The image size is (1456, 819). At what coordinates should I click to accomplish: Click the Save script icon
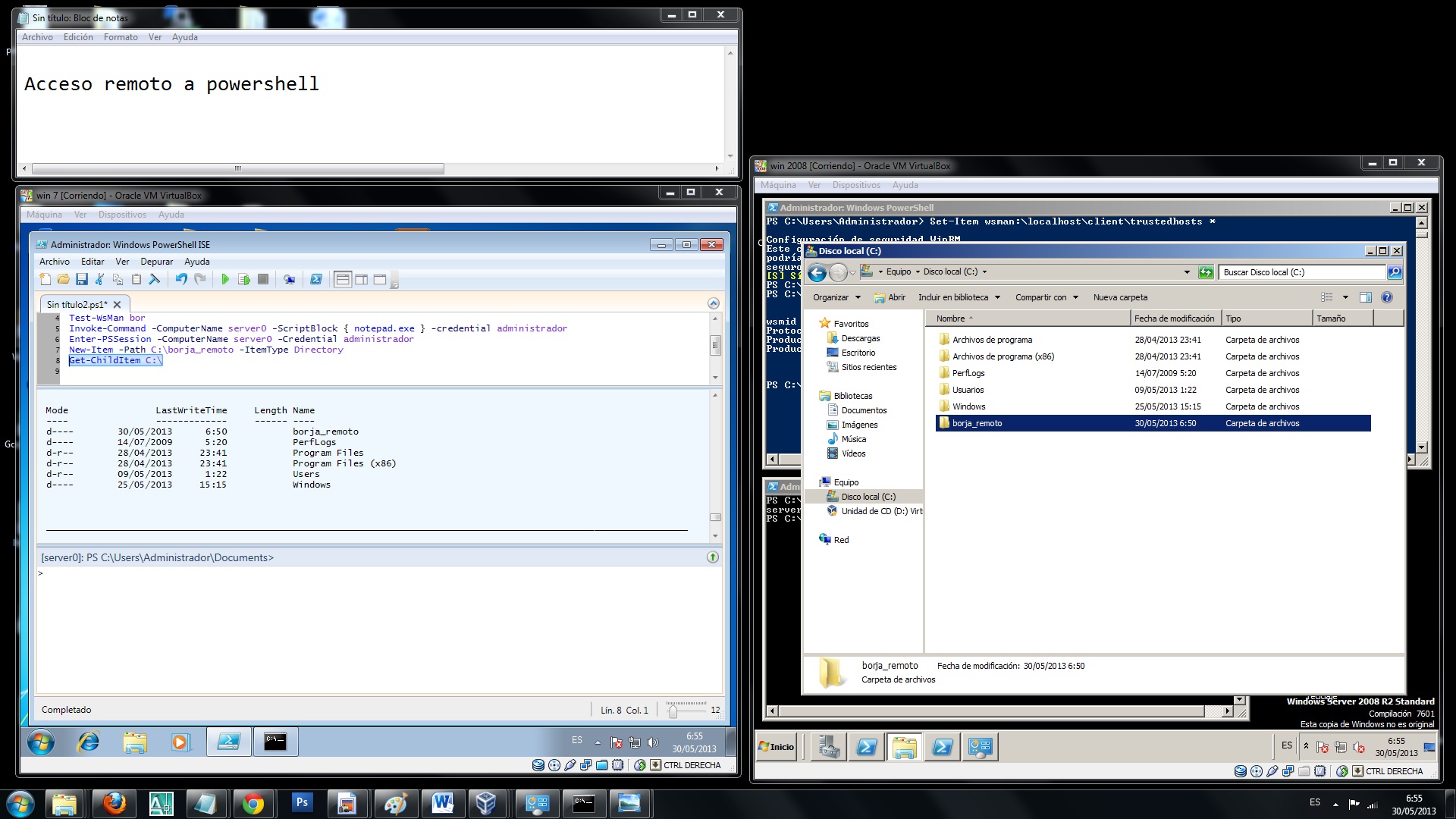coord(82,280)
